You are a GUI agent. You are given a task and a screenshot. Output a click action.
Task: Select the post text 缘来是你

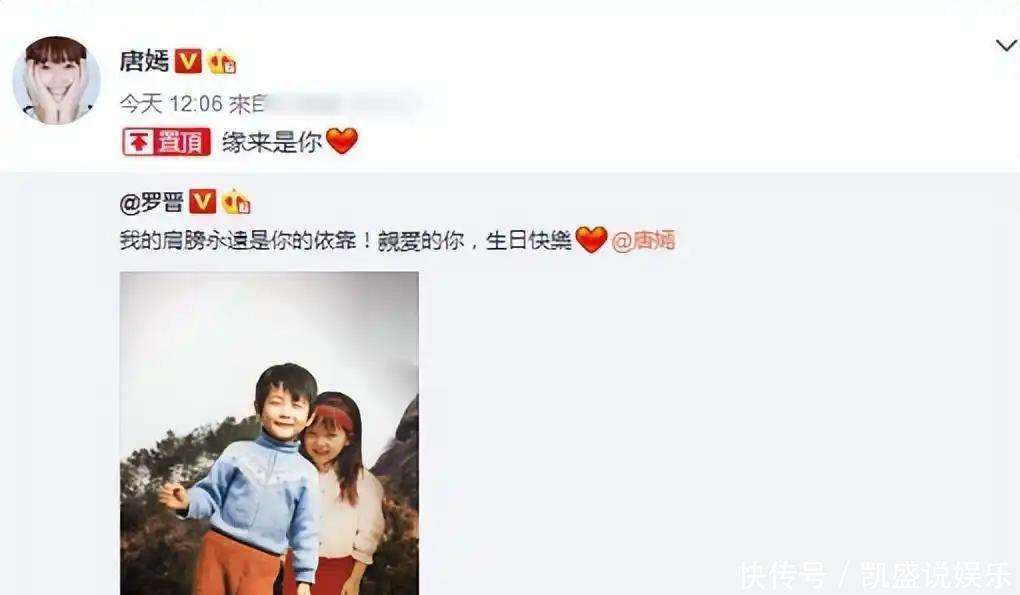pos(272,142)
